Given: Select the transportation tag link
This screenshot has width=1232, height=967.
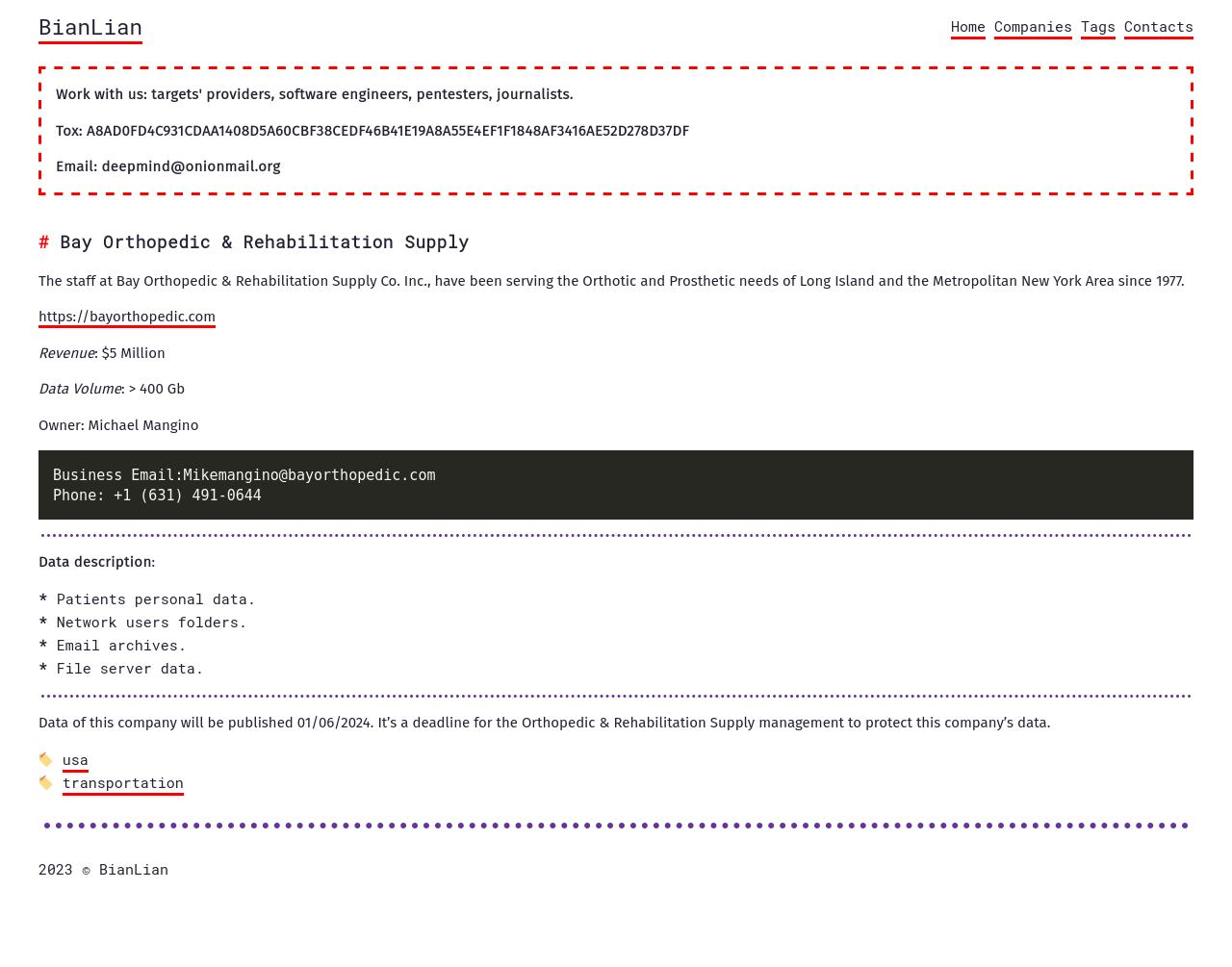Looking at the screenshot, I should coord(122,783).
